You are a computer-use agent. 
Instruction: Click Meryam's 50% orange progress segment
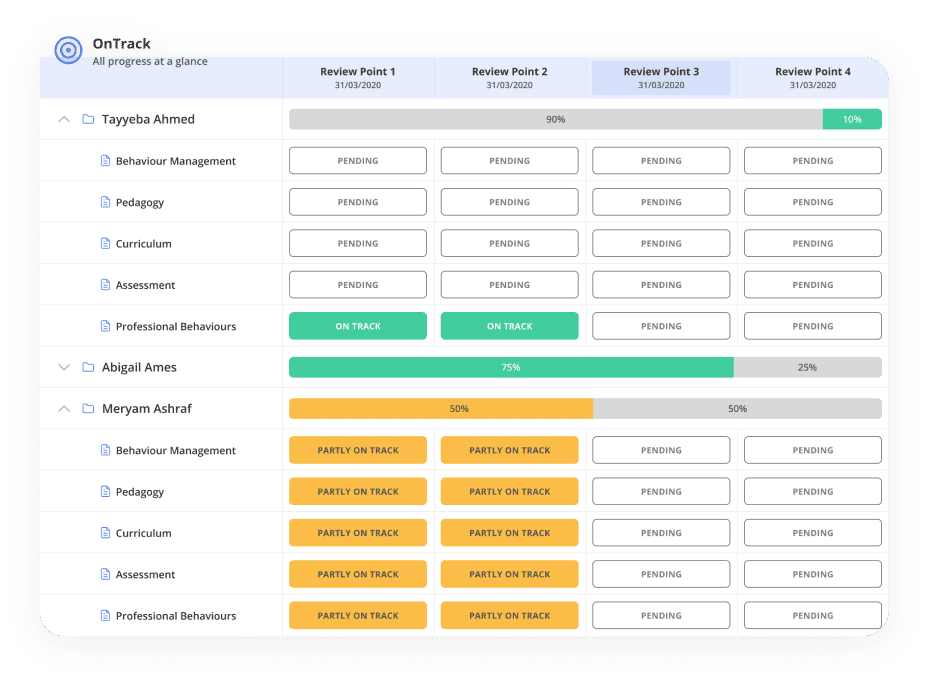441,409
